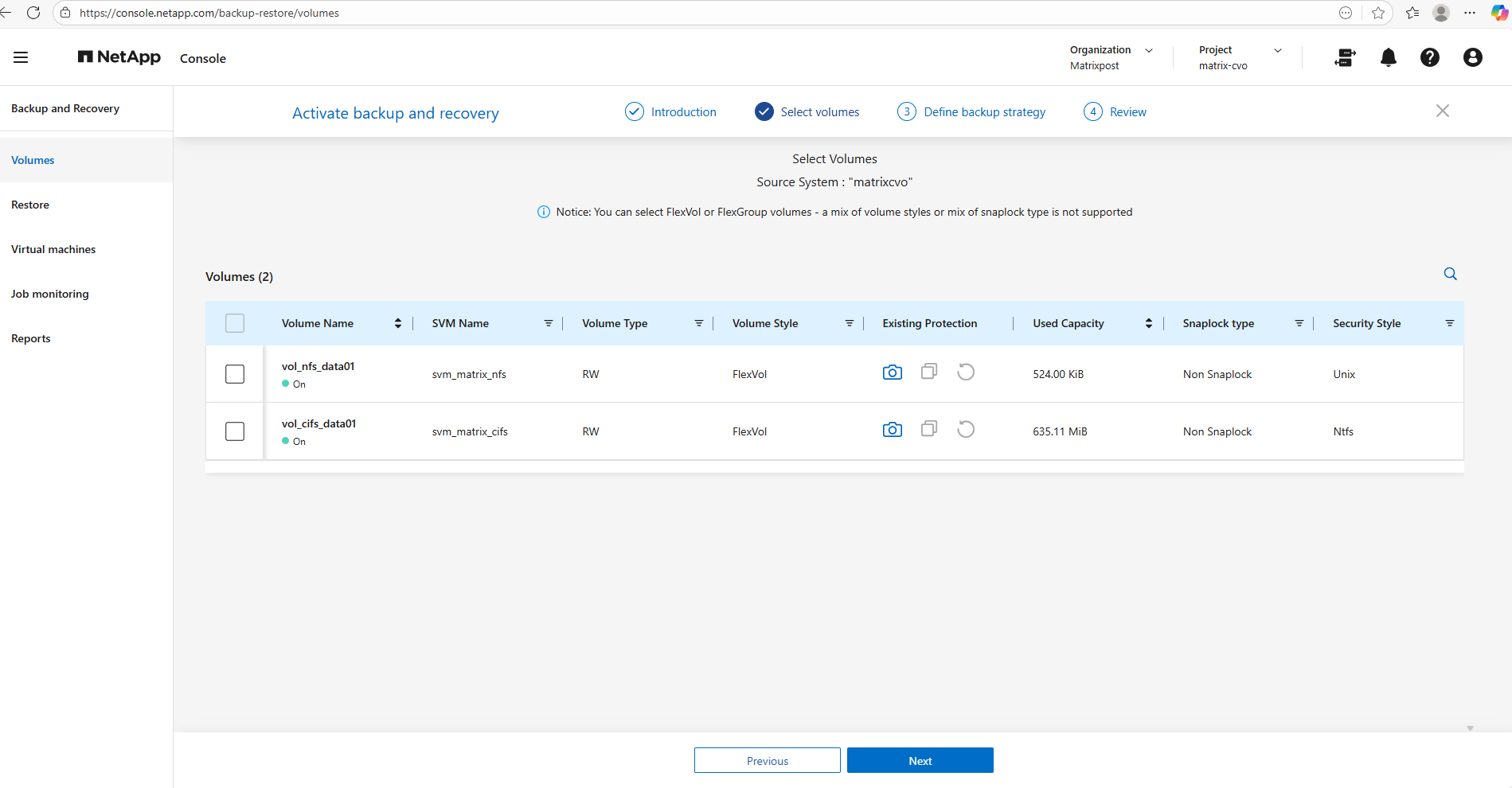Screen dimensions: 1512x788
Task: Open the SVM Name column filter
Action: pos(548,323)
